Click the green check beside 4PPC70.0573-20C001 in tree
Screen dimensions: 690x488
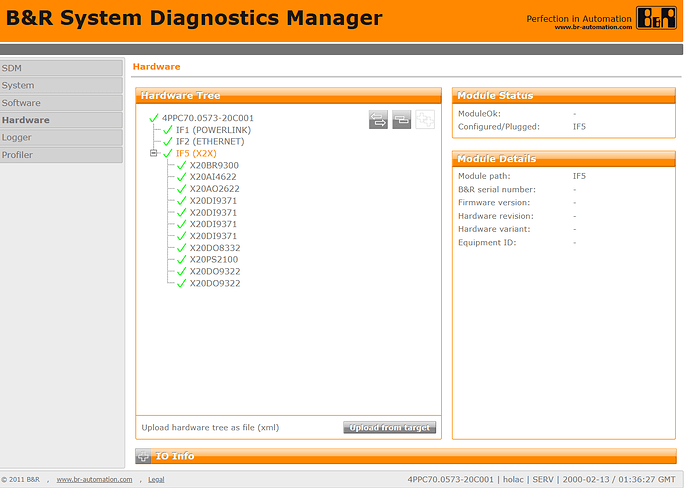[154, 118]
